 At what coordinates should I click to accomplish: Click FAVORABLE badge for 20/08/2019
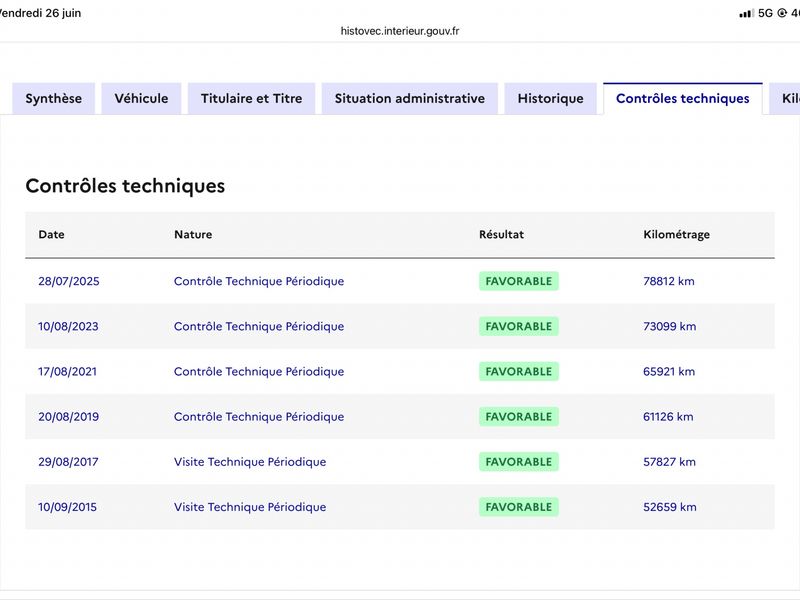point(518,417)
